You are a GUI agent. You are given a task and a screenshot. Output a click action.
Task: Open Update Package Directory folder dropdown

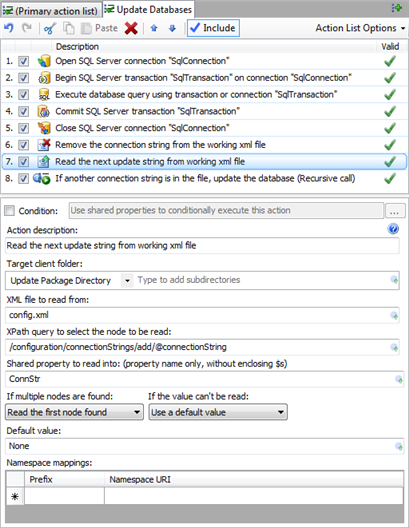coord(127,280)
